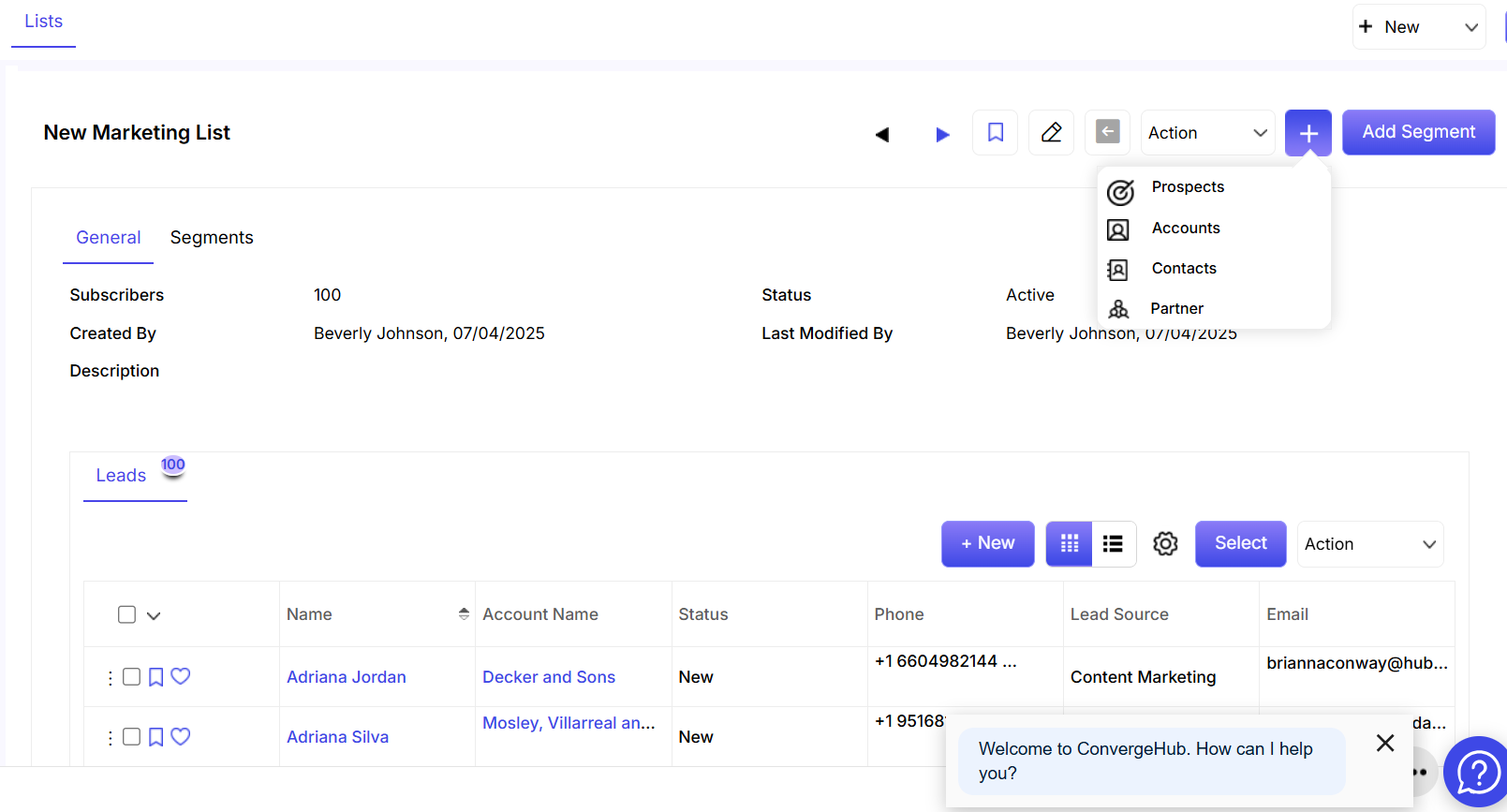Image resolution: width=1507 pixels, height=812 pixels.
Task: Expand the select-all chevron menu
Action: (154, 615)
